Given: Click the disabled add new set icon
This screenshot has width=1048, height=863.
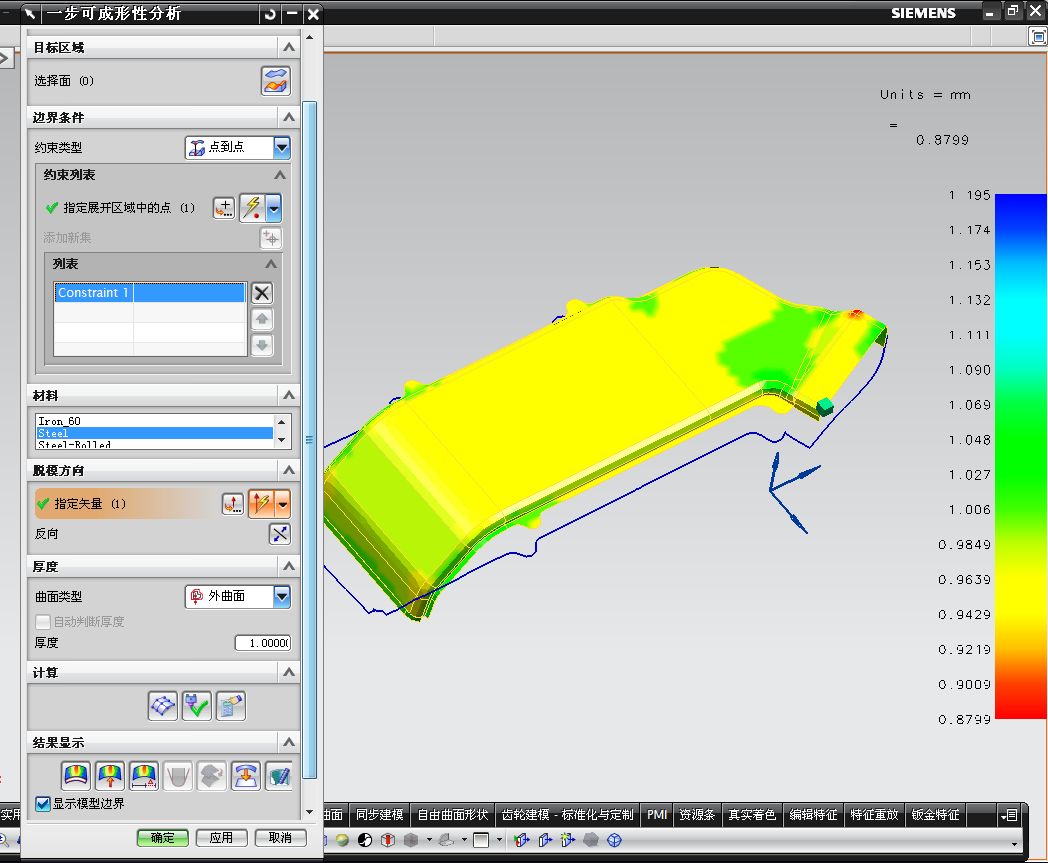Looking at the screenshot, I should coord(271,238).
